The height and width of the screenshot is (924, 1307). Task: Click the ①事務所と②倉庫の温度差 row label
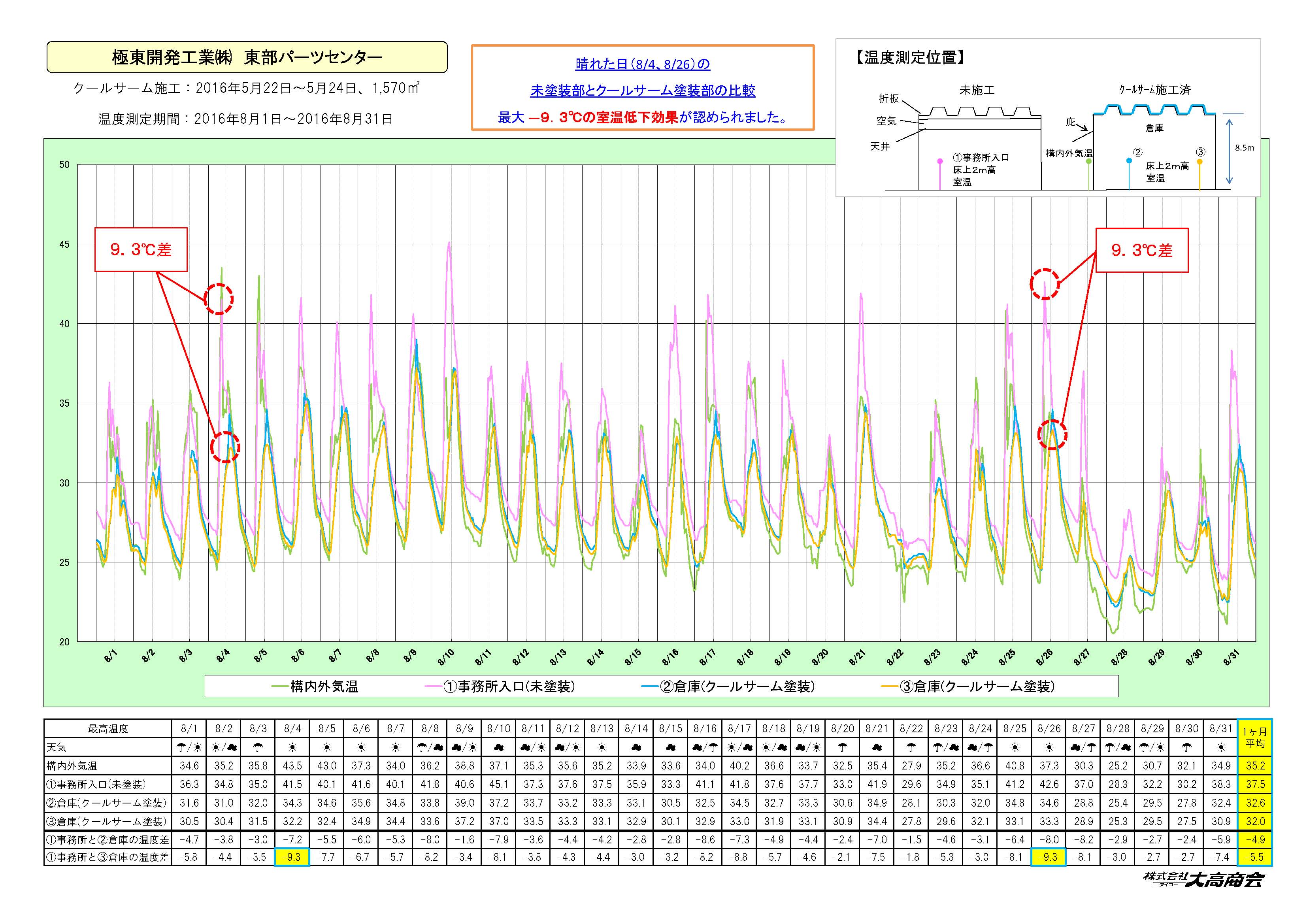click(x=108, y=840)
